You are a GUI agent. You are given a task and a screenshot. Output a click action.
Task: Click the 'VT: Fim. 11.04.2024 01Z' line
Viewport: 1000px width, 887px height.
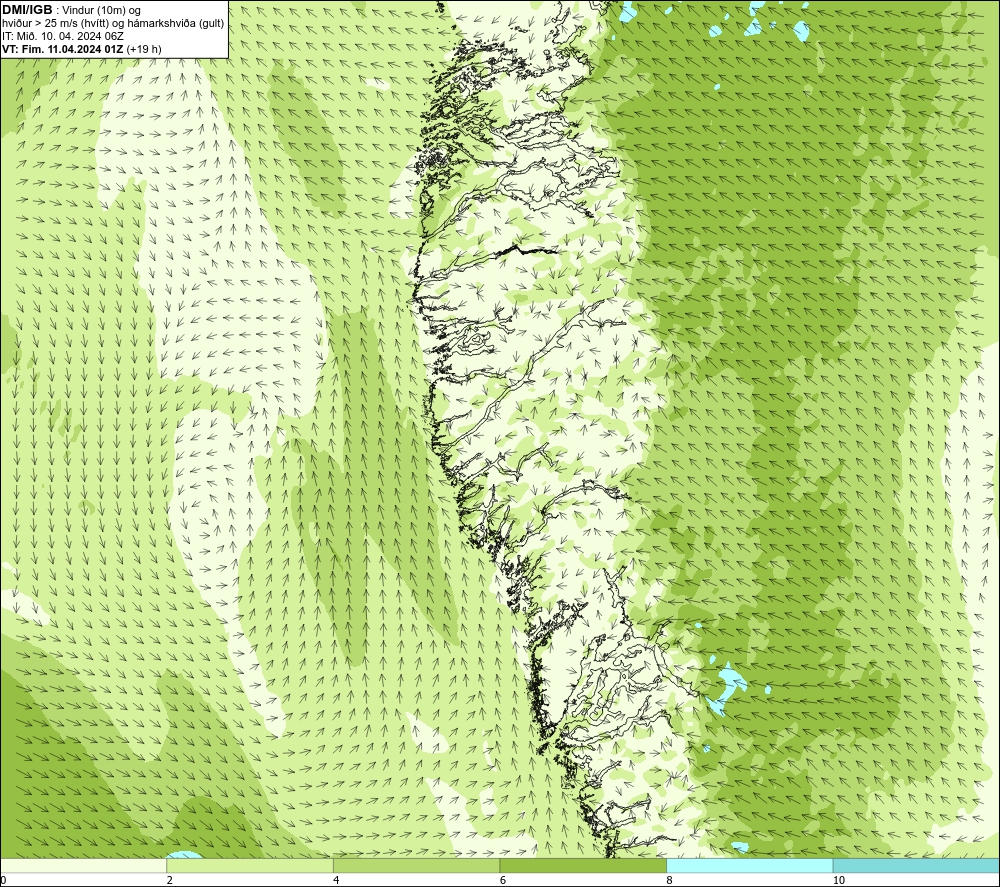tap(63, 48)
